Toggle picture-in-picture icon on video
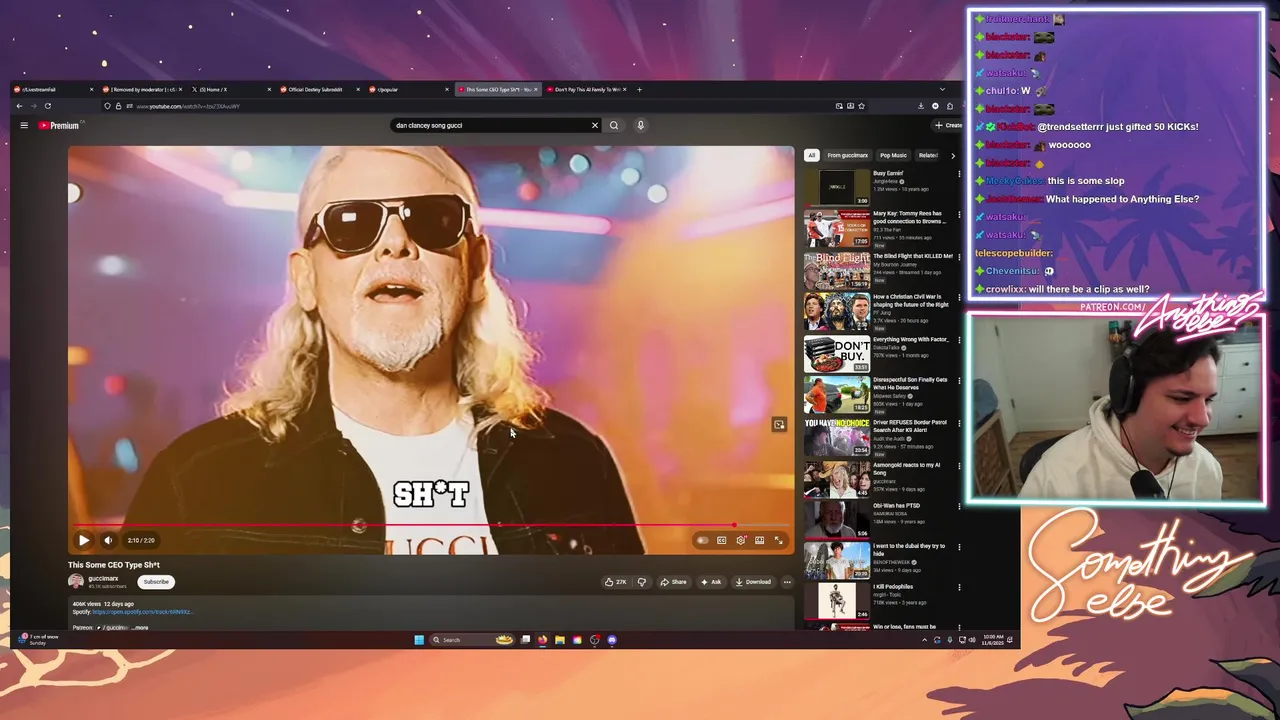 coord(779,425)
